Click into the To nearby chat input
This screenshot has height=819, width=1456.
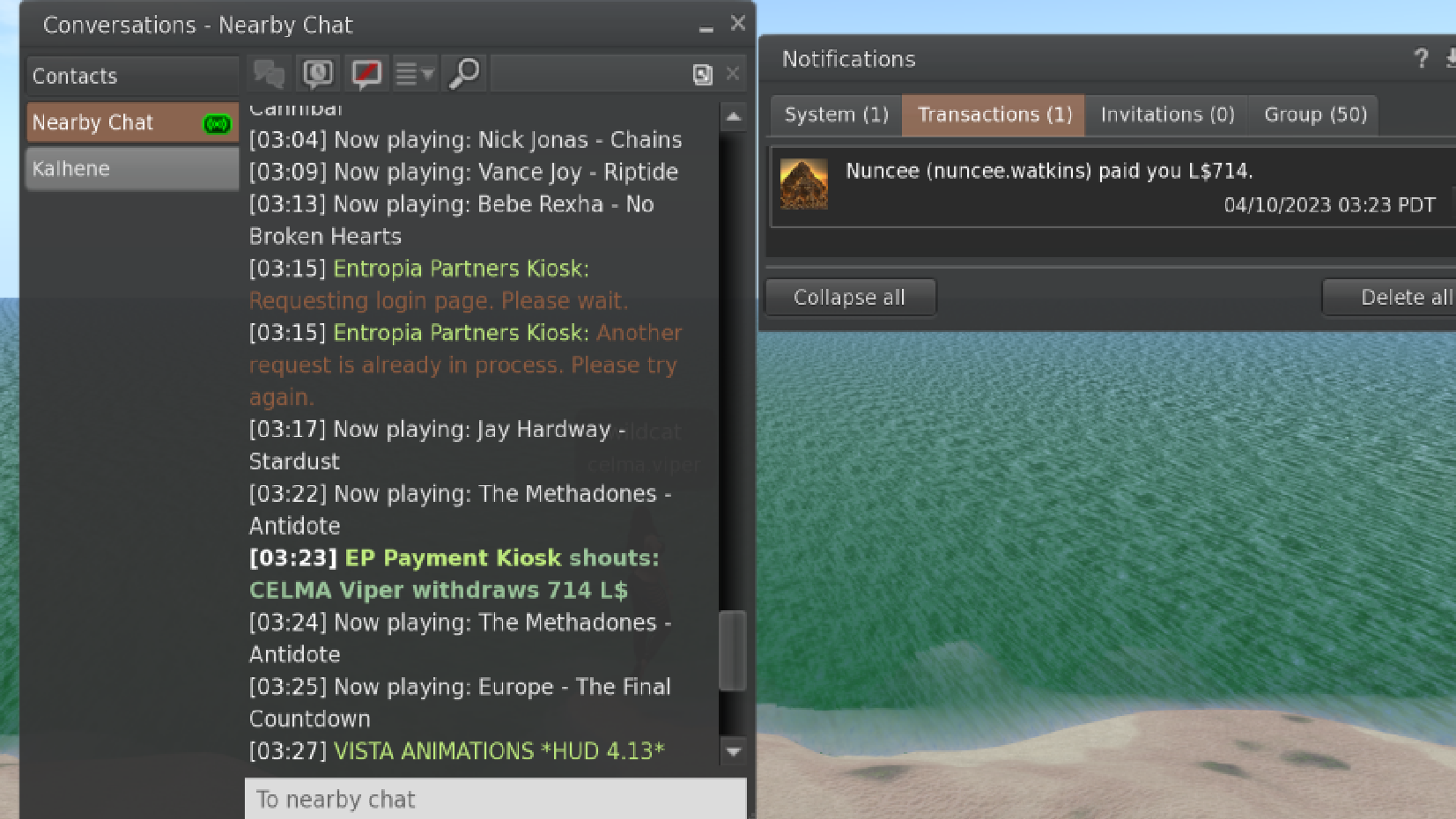point(496,799)
